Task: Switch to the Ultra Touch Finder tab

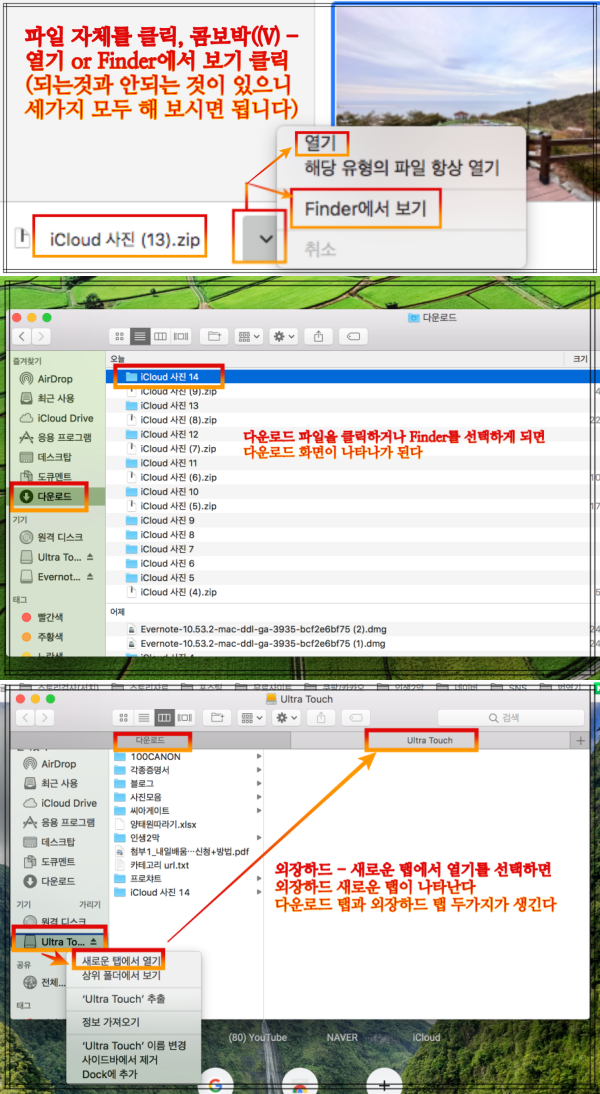Action: [x=430, y=740]
